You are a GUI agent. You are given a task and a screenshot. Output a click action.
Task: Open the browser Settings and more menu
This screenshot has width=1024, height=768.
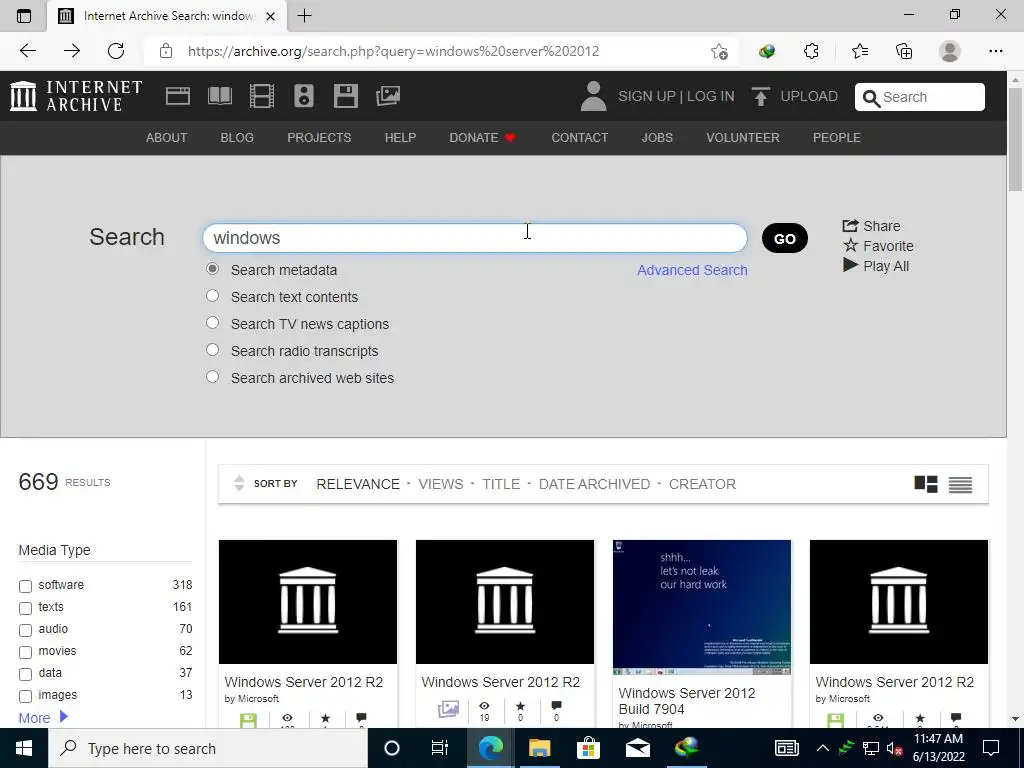point(995,51)
